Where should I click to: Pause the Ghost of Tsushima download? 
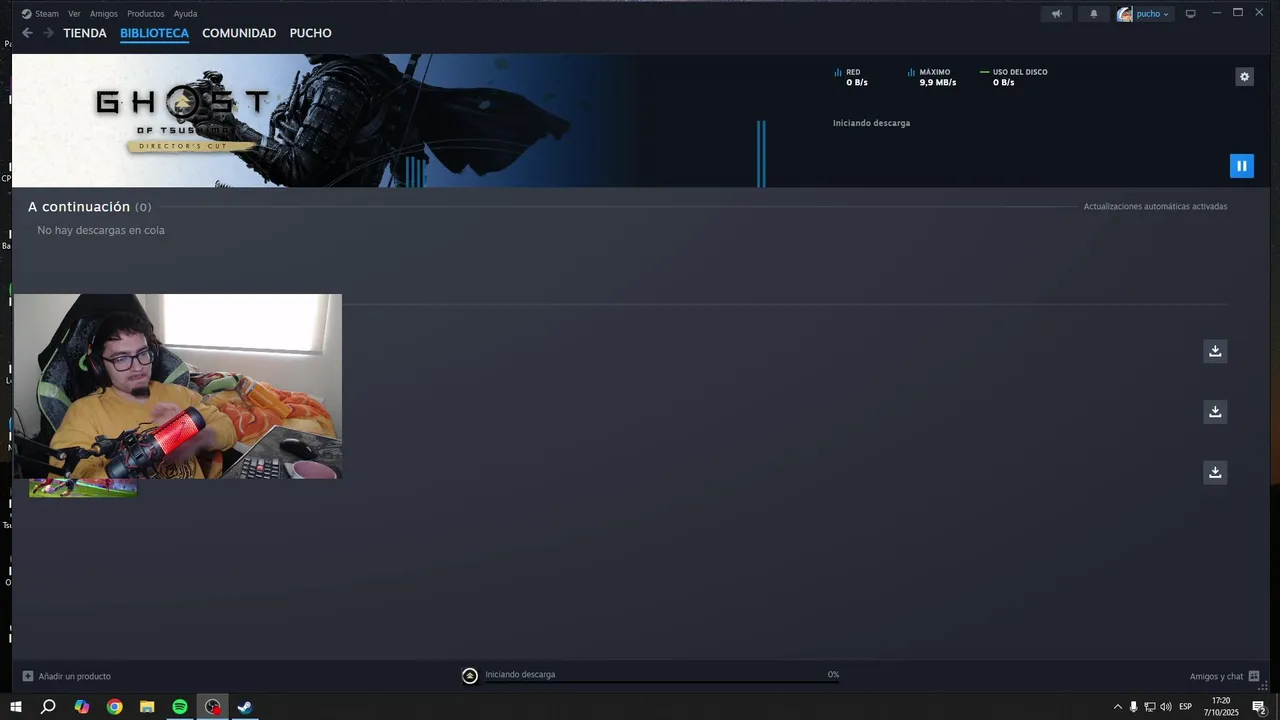coord(1241,166)
